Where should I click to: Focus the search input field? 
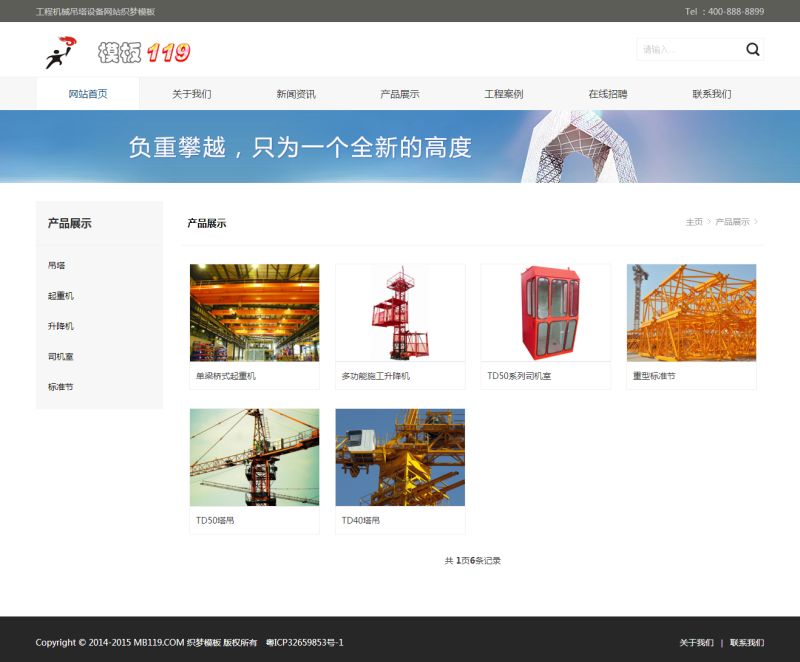click(689, 49)
